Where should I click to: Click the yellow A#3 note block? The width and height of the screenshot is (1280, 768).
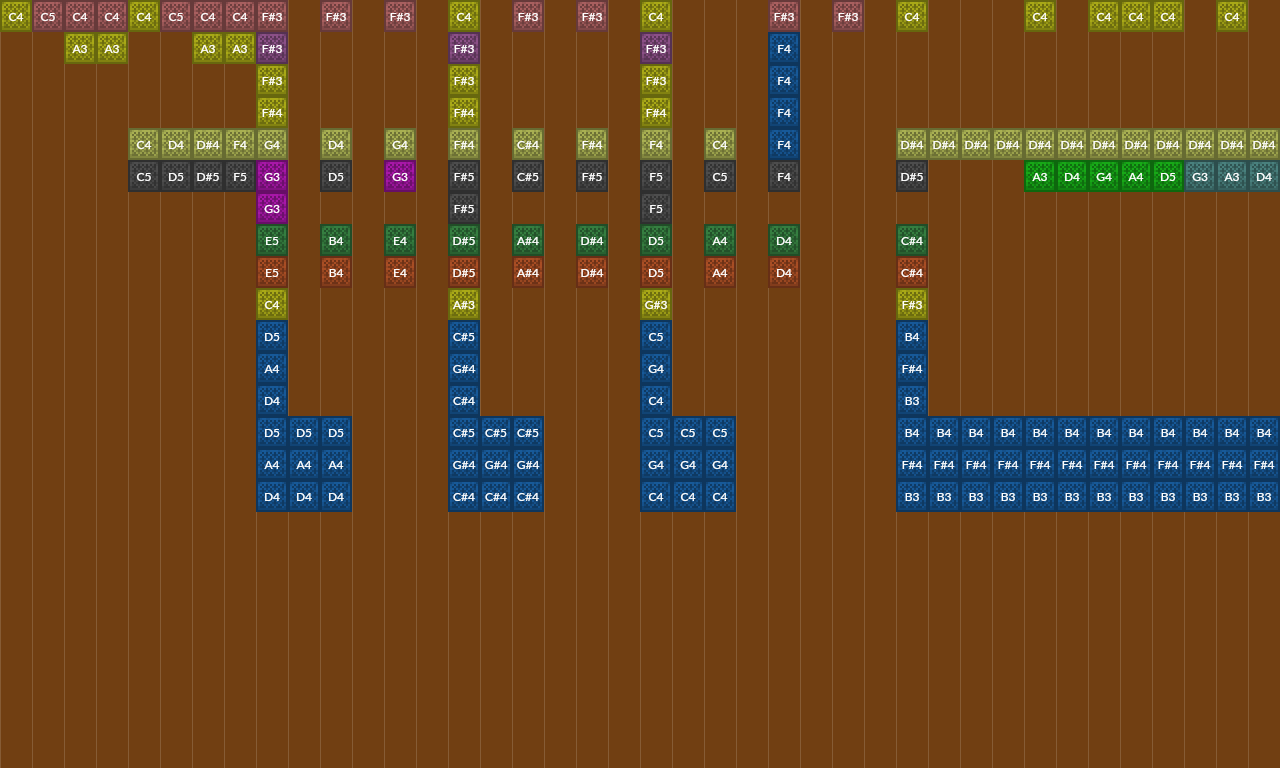click(x=464, y=305)
